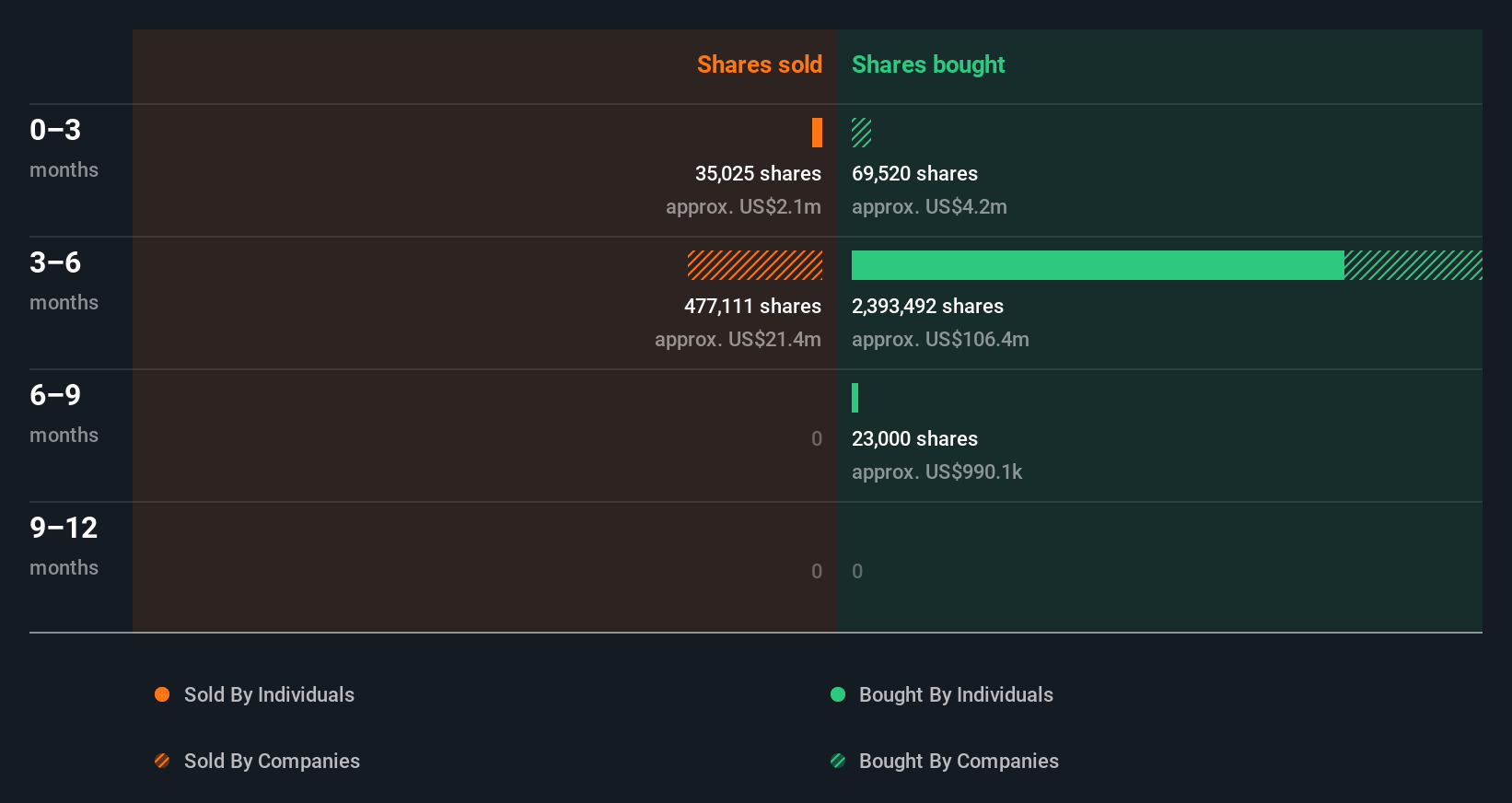This screenshot has width=1512, height=803.
Task: Click the 6–9 months sold zero value
Action: click(817, 439)
